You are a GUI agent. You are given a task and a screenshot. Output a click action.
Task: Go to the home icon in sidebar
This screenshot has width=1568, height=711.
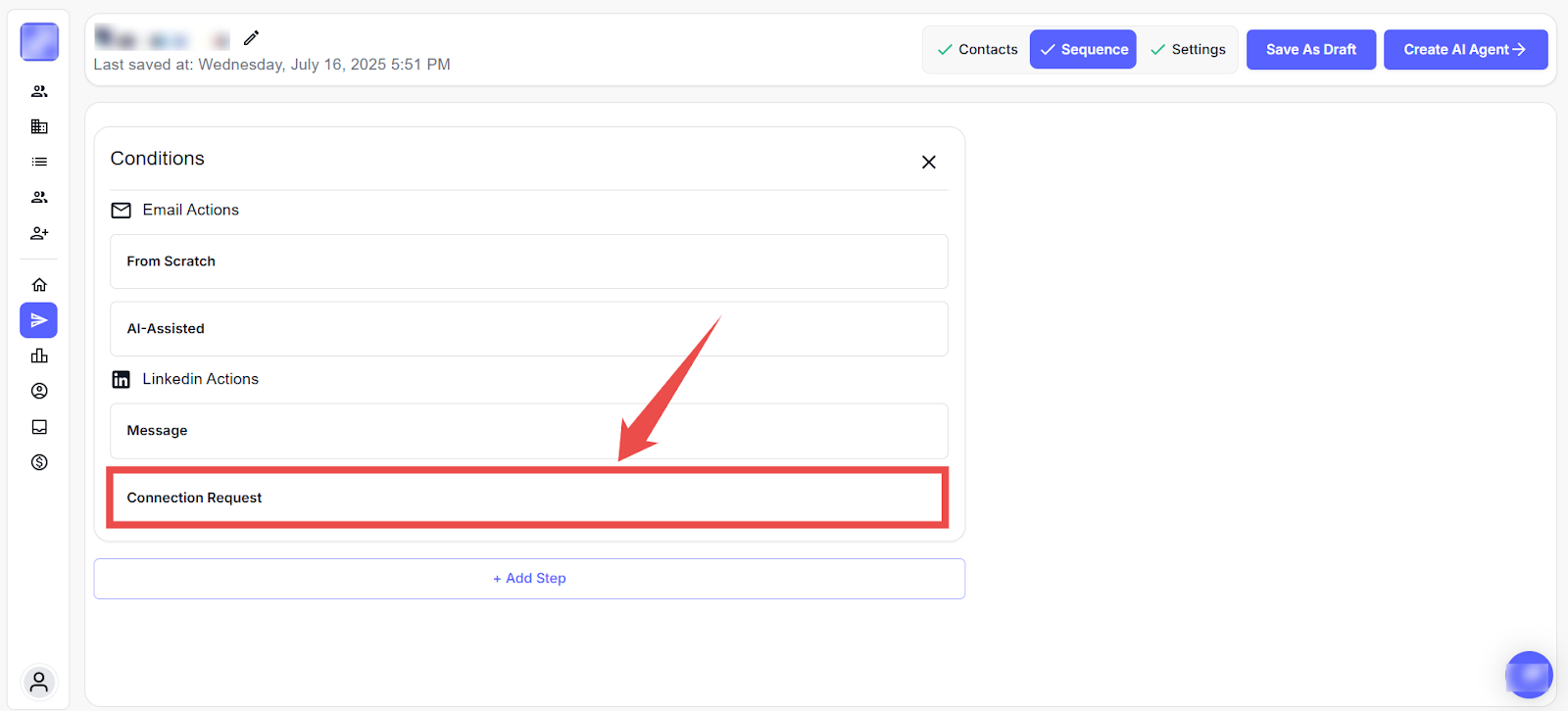pyautogui.click(x=39, y=285)
